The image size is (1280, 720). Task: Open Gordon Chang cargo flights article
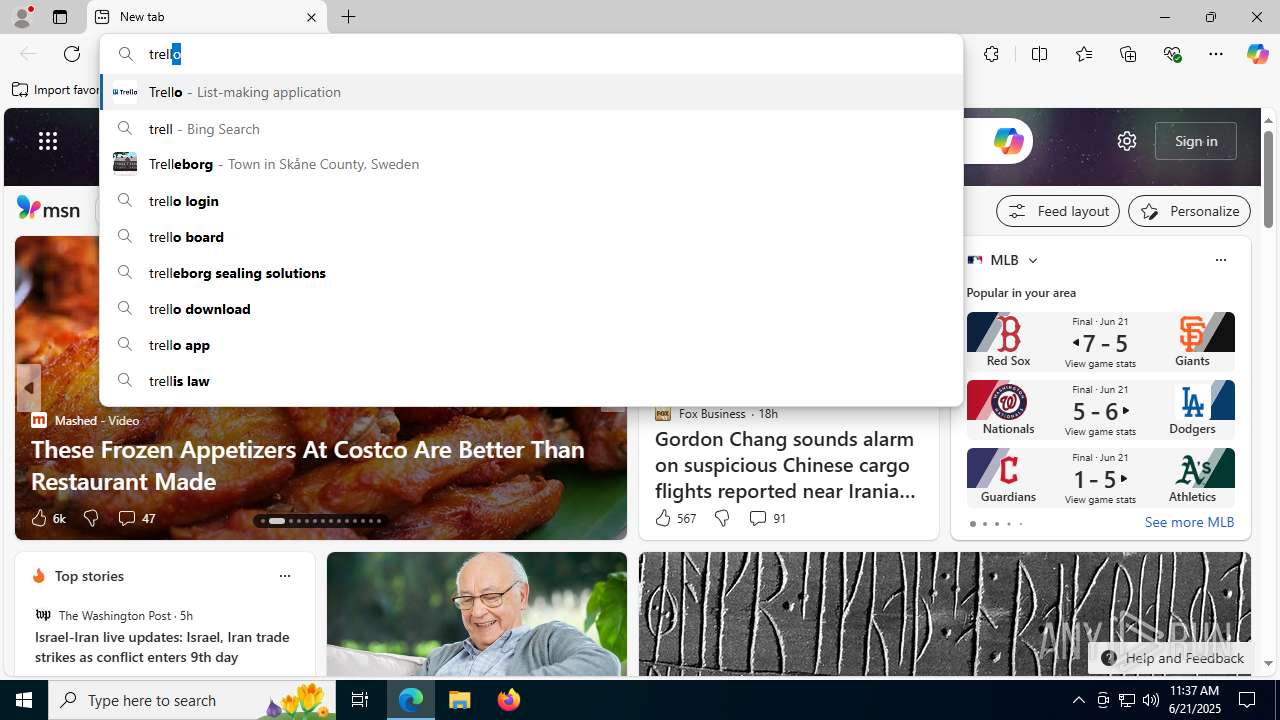(785, 465)
